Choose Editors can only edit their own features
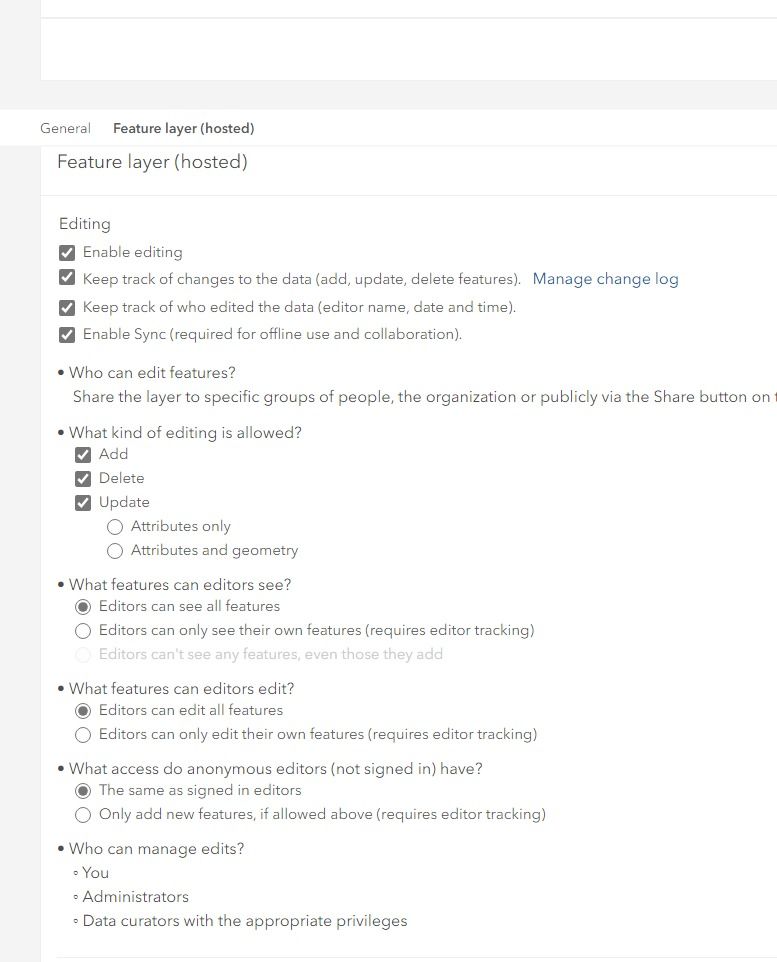Viewport: 777px width, 962px height. coord(83,735)
